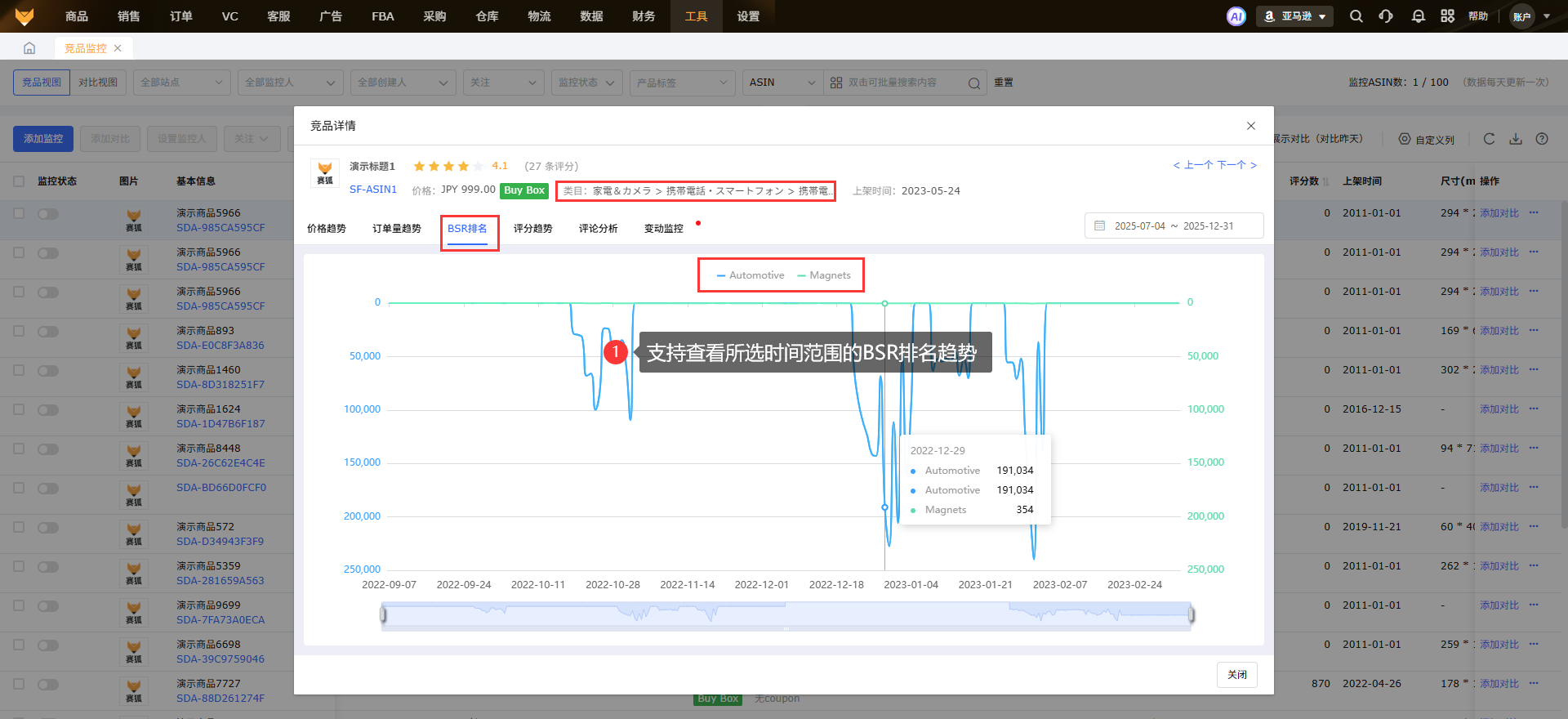
Task: Check the box for 演示商品8448
Action: click(x=19, y=449)
